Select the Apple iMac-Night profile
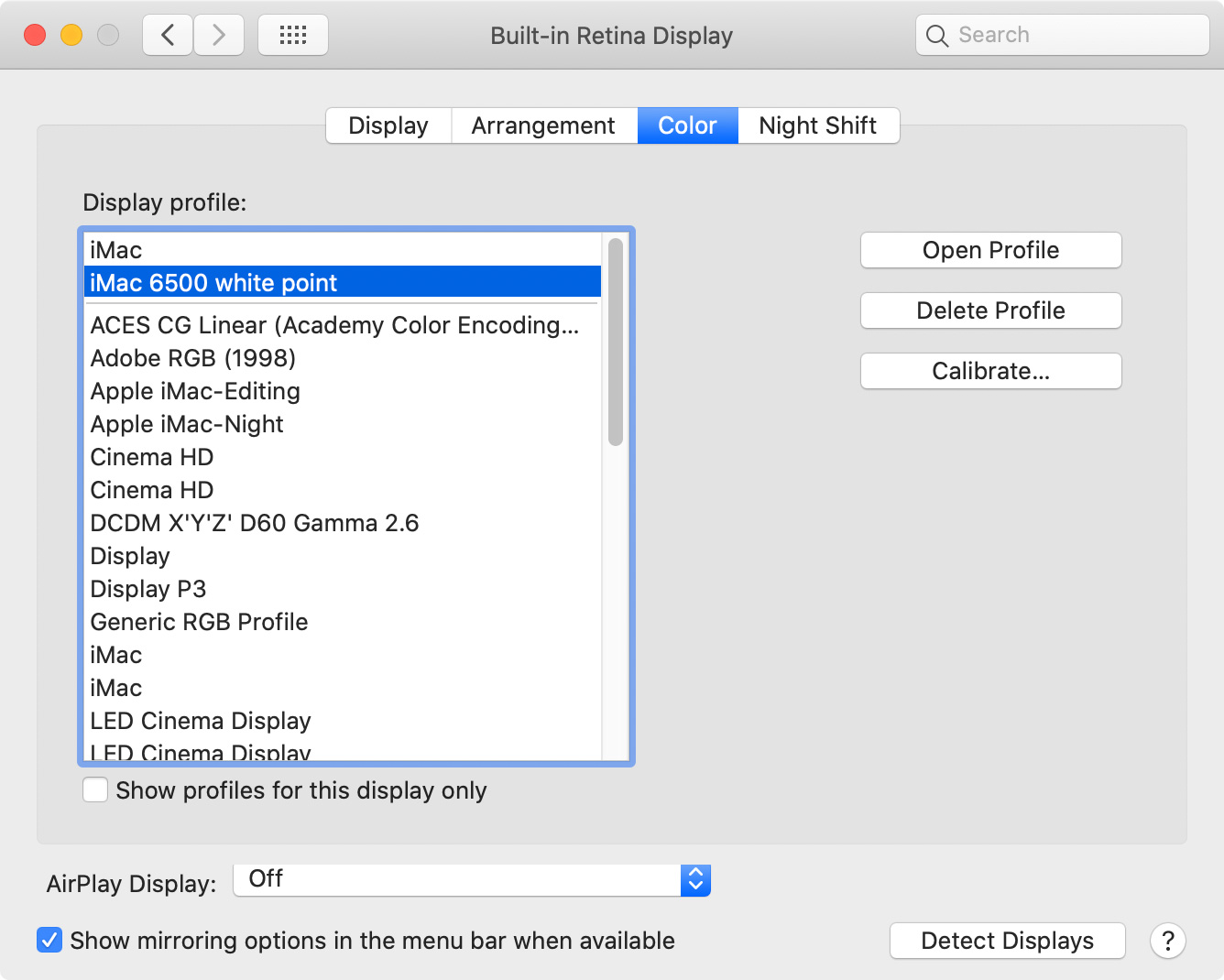Viewport: 1224px width, 980px height. point(343,424)
